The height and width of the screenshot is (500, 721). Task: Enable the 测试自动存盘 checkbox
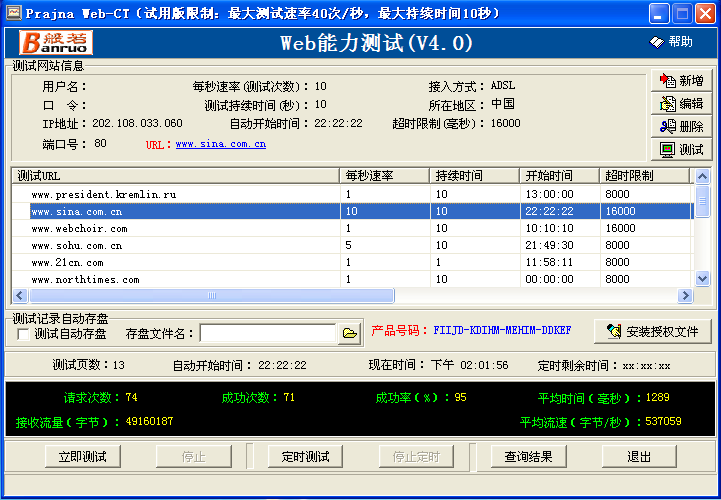coord(23,334)
